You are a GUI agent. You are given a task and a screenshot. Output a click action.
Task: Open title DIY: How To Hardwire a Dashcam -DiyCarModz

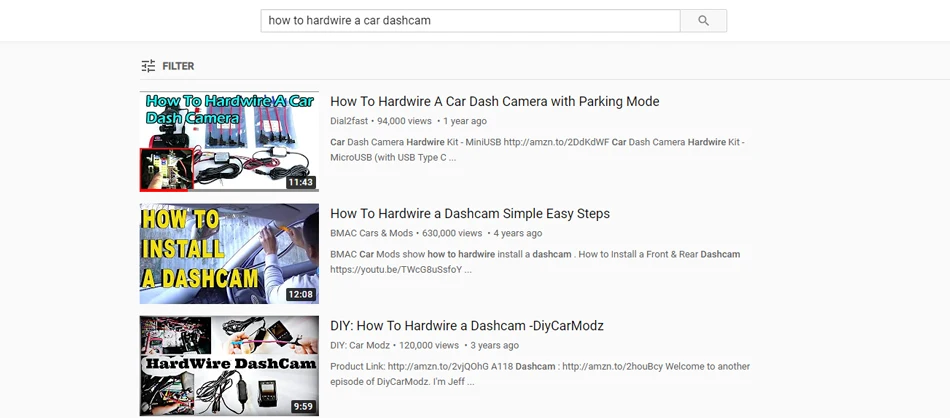467,326
